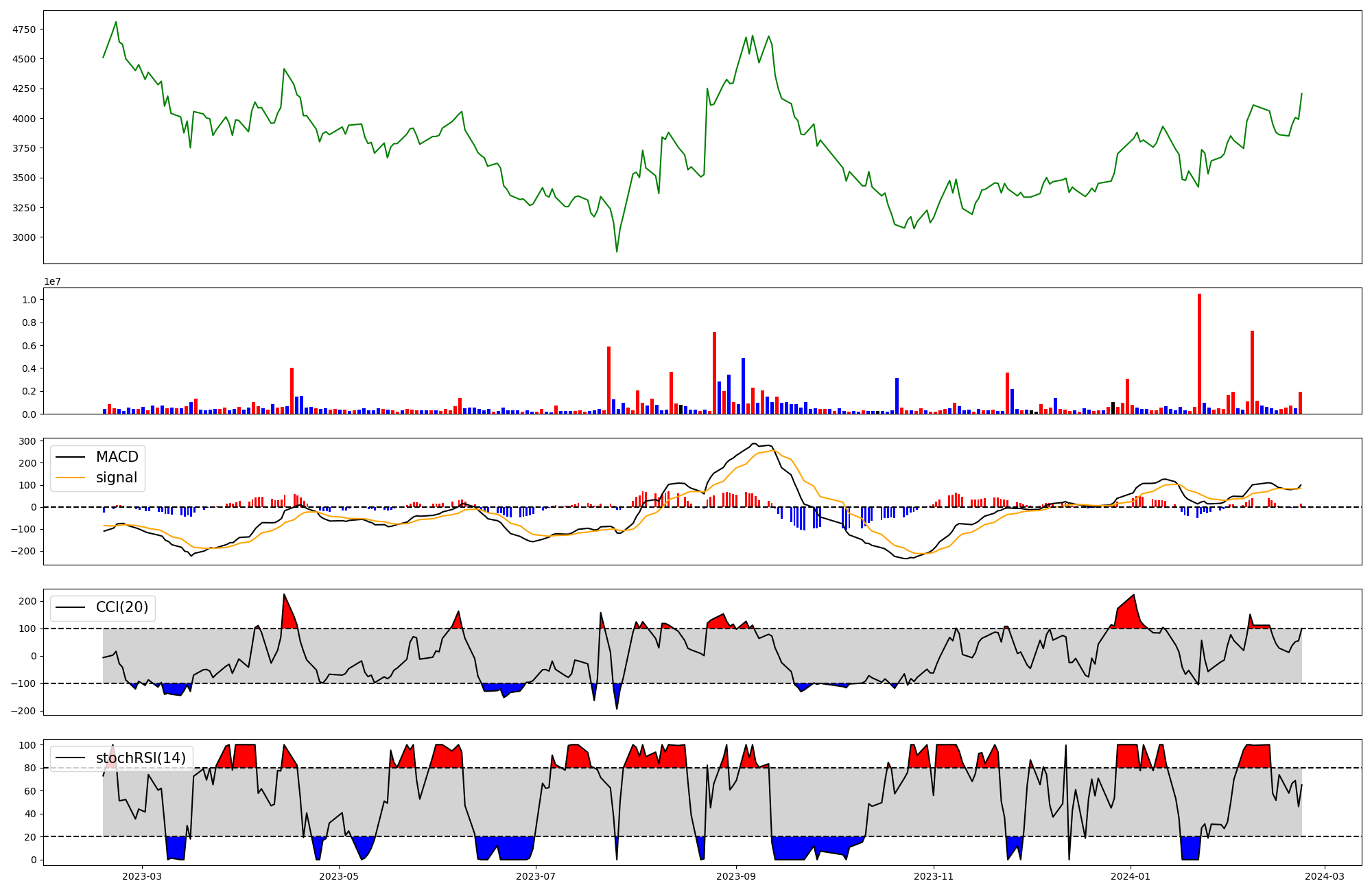Click the 2023-07 date tick label

536,876
